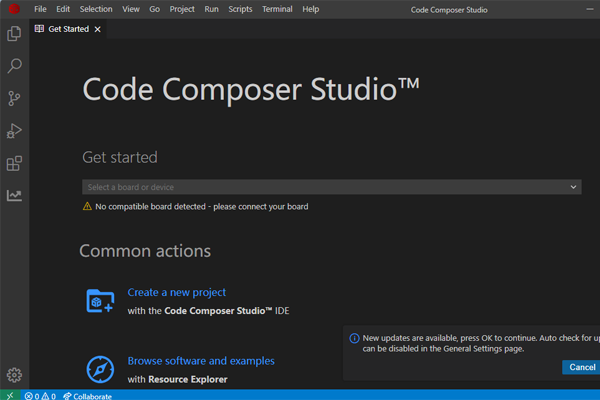
Task: Open the Search view icon
Action: click(x=14, y=66)
